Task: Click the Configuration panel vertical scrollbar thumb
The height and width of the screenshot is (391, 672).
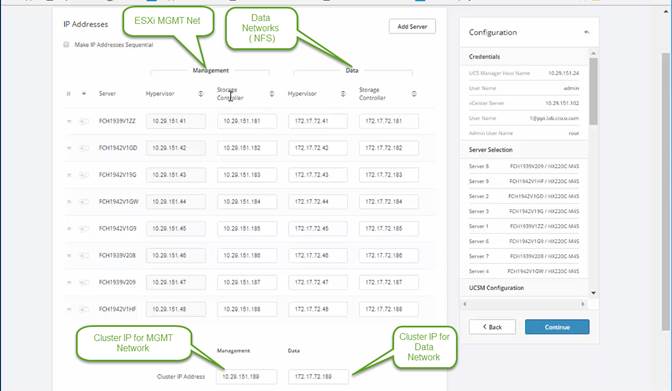Action: click(x=594, y=91)
